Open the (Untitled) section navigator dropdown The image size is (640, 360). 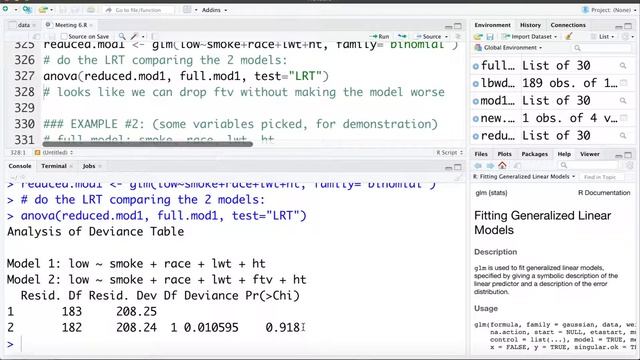pos(54,152)
